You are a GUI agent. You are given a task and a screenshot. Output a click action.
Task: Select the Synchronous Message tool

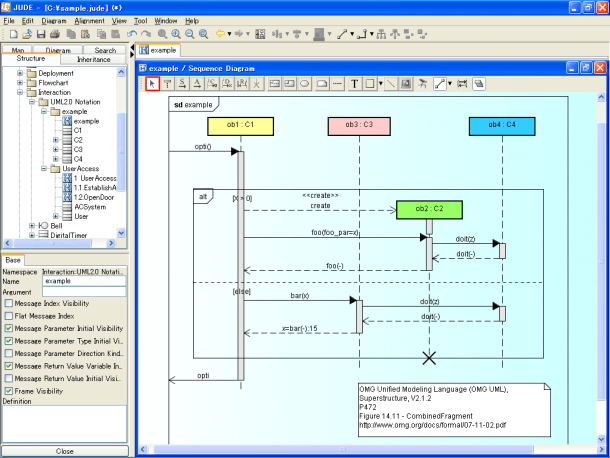pos(182,84)
